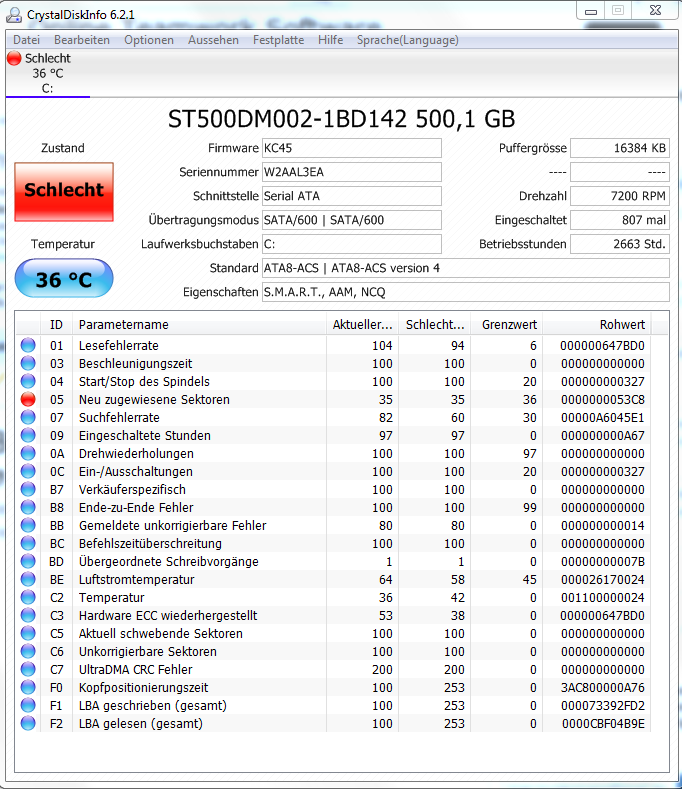Close the CrystalDiskInfo window
Viewport: 682px width, 789px height.
(655, 11)
